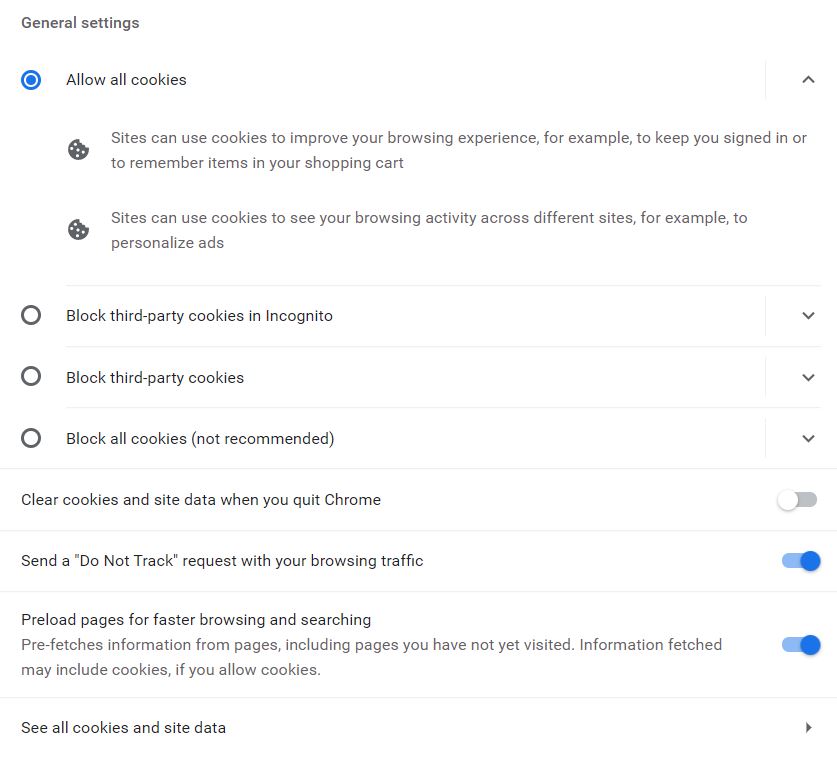Click the Send a Do Not Track label

pos(222,561)
